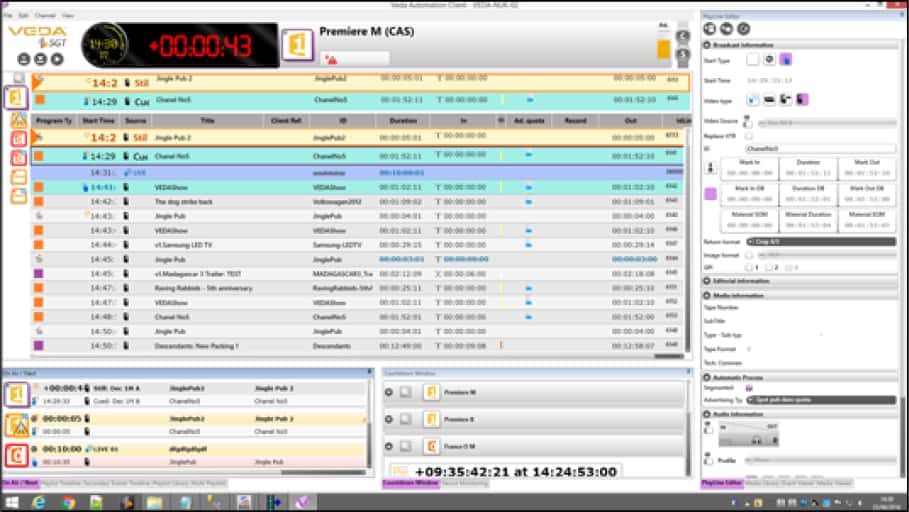The width and height of the screenshot is (909, 512).
Task: Open the Return format Crop 4/3 dropdown
Action: (821, 242)
